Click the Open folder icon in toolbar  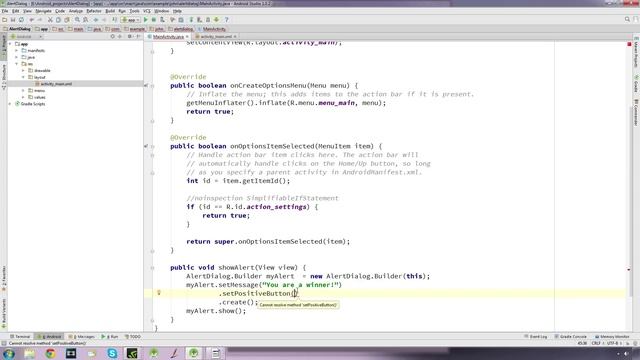(4, 20)
